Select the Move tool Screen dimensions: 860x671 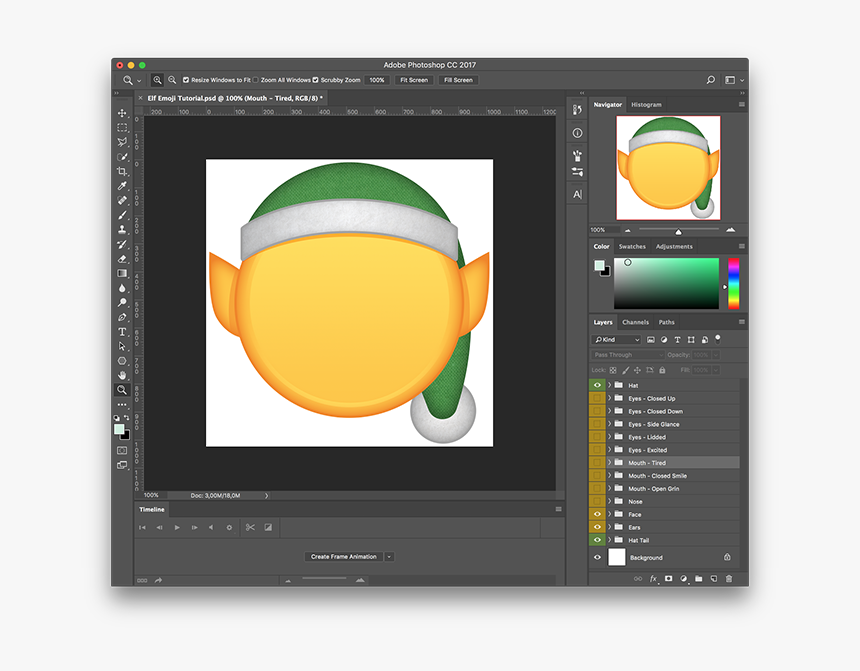click(122, 113)
